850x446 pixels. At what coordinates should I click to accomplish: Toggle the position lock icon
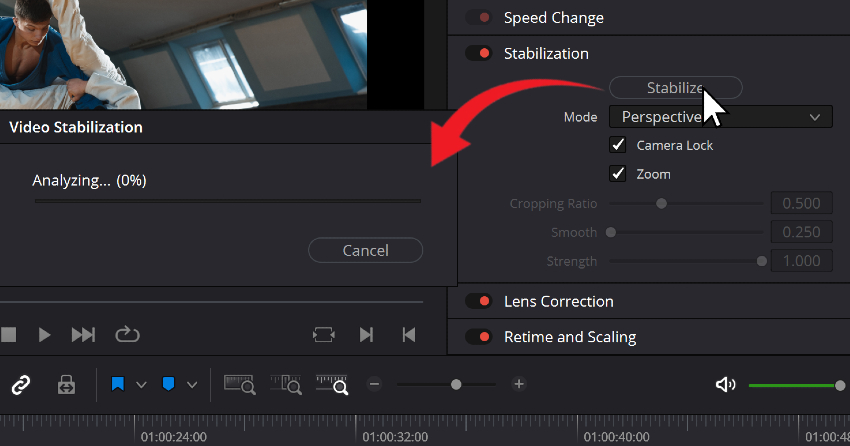pyautogui.click(x=66, y=385)
